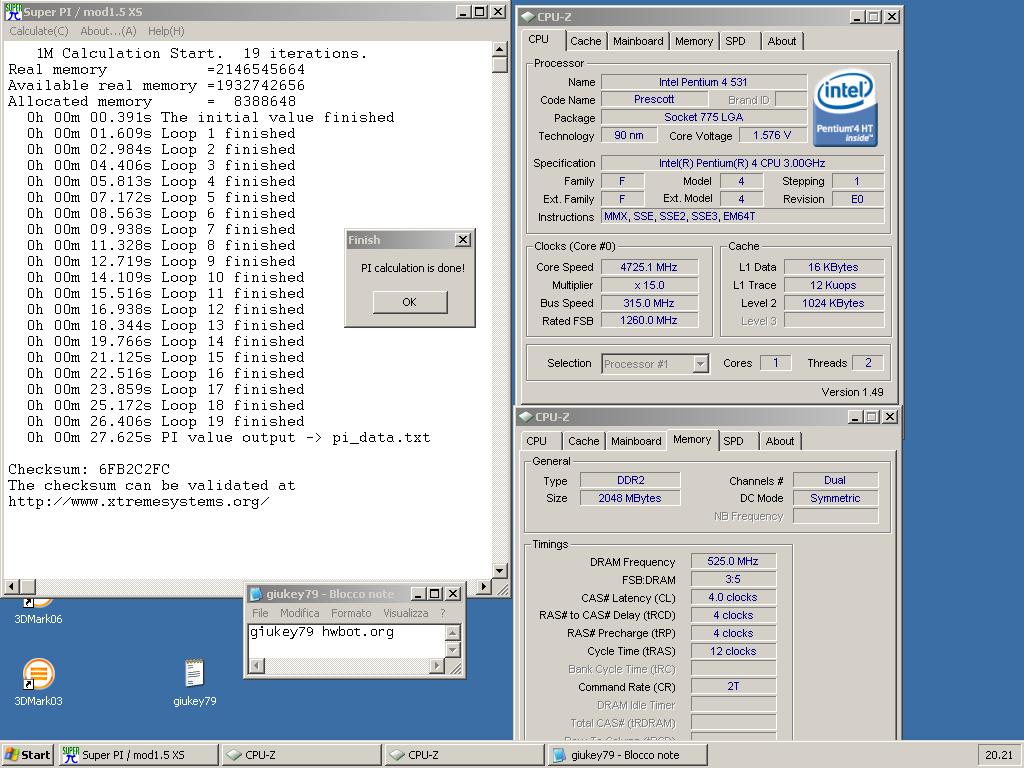Open the ? help menu in Notepad
1024x768 pixels.
click(x=442, y=613)
